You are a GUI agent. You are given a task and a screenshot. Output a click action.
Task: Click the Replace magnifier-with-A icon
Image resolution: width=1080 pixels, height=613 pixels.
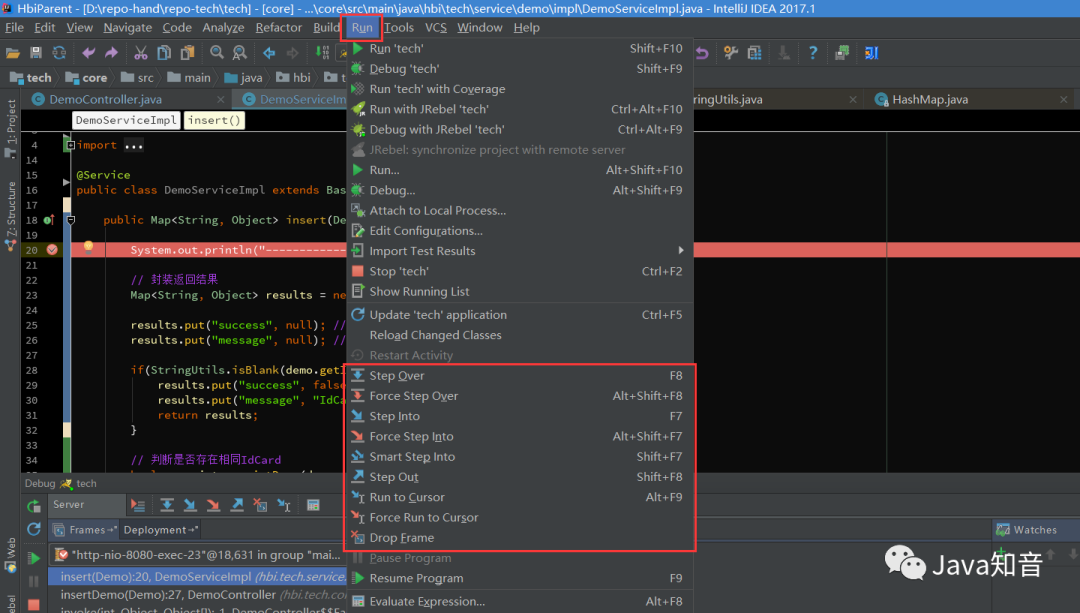pos(240,53)
